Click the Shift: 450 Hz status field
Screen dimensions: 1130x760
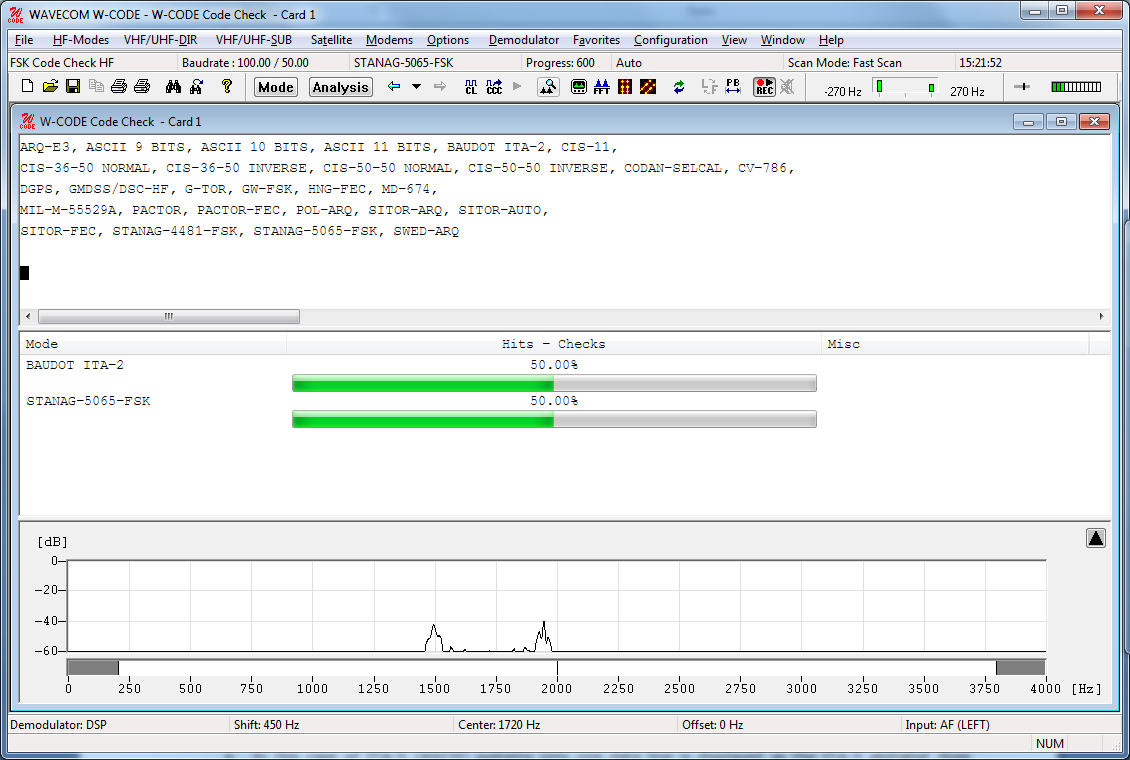pyautogui.click(x=341, y=725)
